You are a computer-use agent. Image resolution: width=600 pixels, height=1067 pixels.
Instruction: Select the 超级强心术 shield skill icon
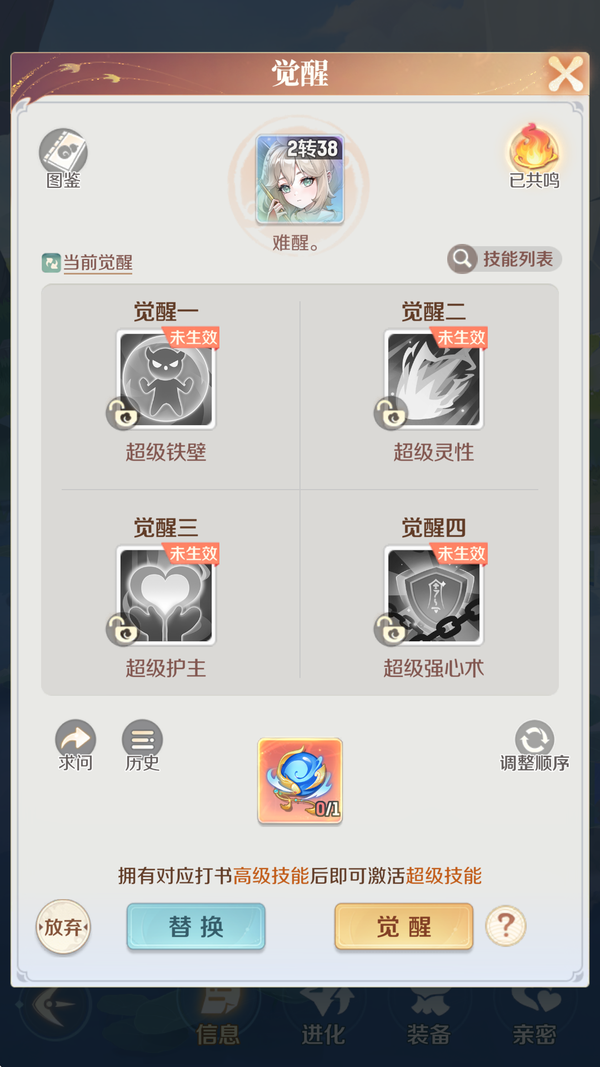434,595
